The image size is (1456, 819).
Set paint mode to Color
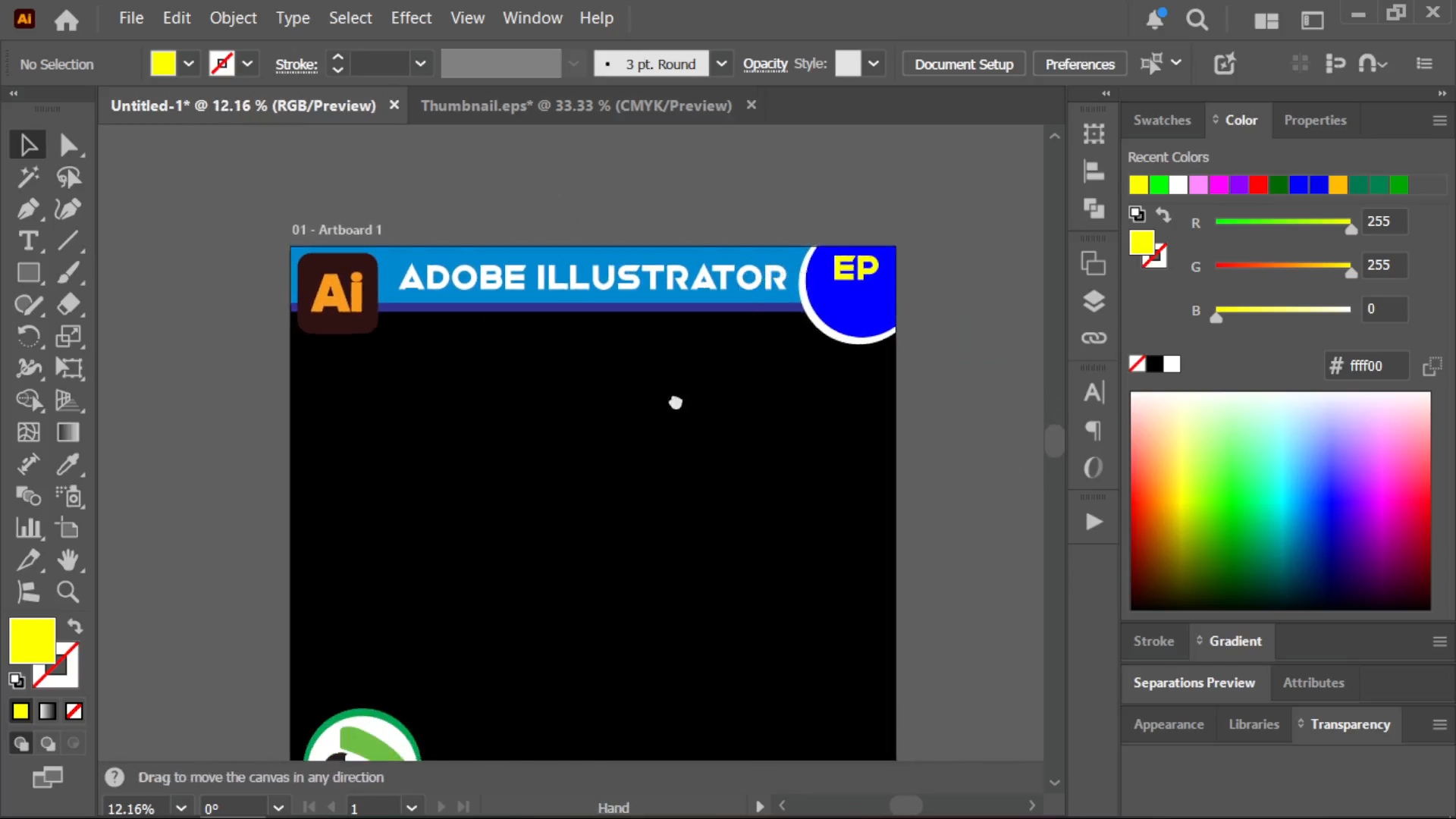coord(20,711)
